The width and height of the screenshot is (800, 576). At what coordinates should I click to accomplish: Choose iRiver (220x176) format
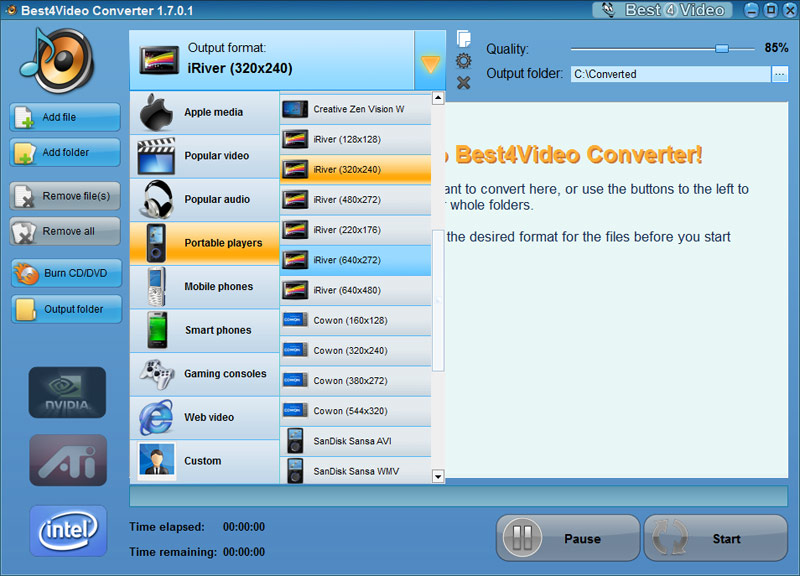coord(356,230)
